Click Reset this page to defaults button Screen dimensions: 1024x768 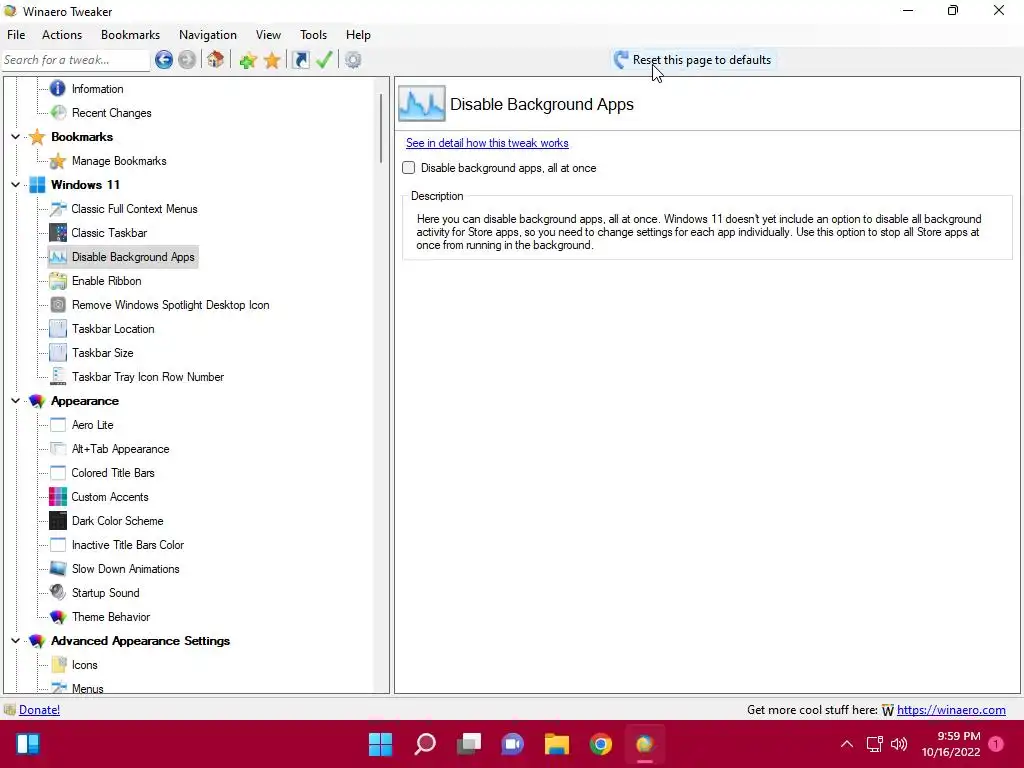coord(693,60)
